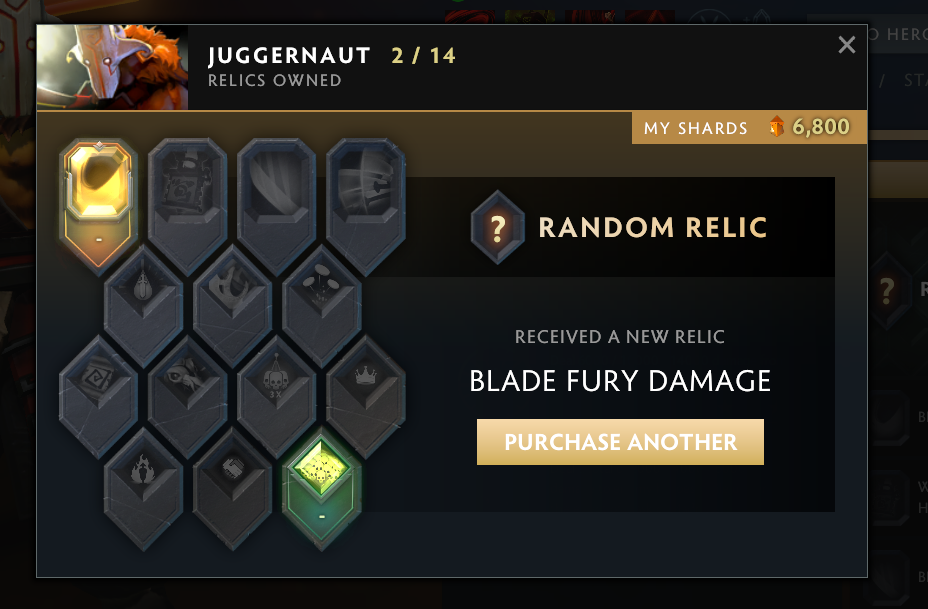Screen dimensions: 928x609
Task: Click the spiral scroll relic slot
Action: (x=98, y=397)
